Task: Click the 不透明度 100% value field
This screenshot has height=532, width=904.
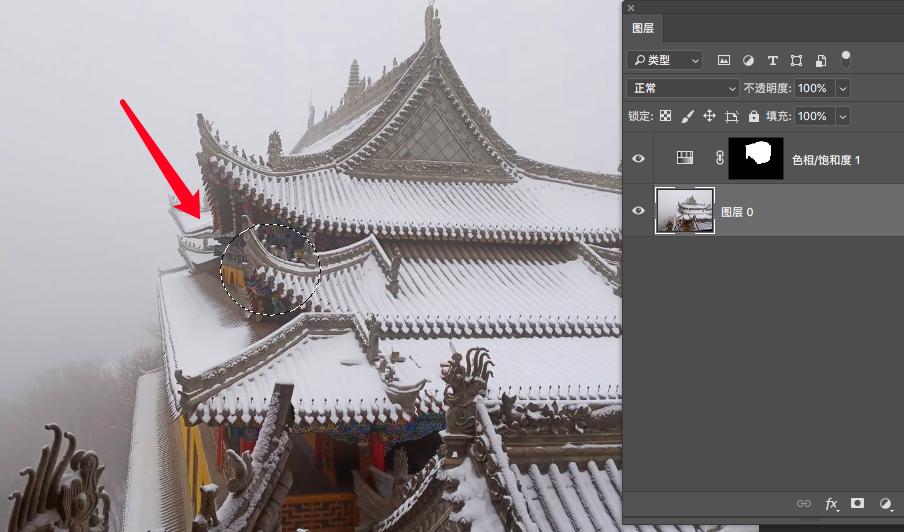Action: 814,88
